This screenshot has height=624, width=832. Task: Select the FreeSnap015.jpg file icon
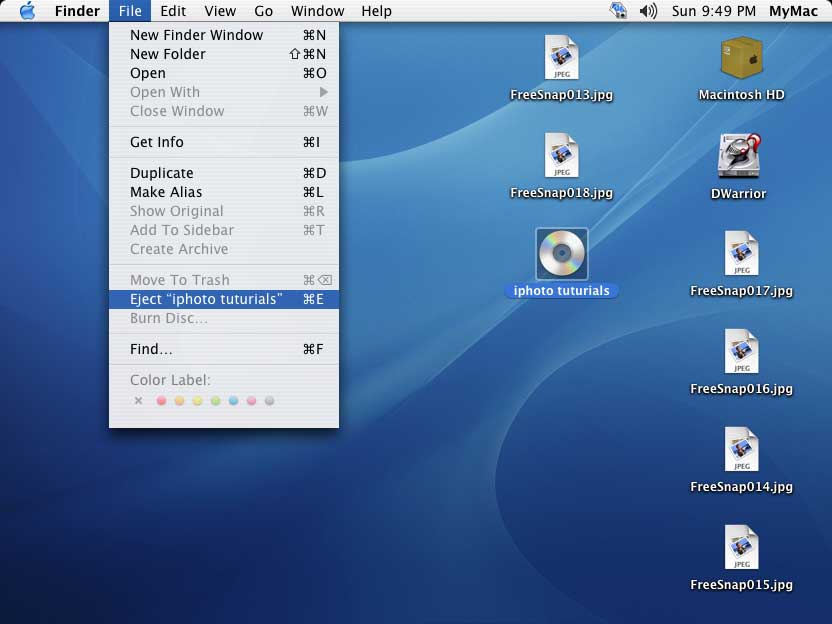[x=741, y=547]
